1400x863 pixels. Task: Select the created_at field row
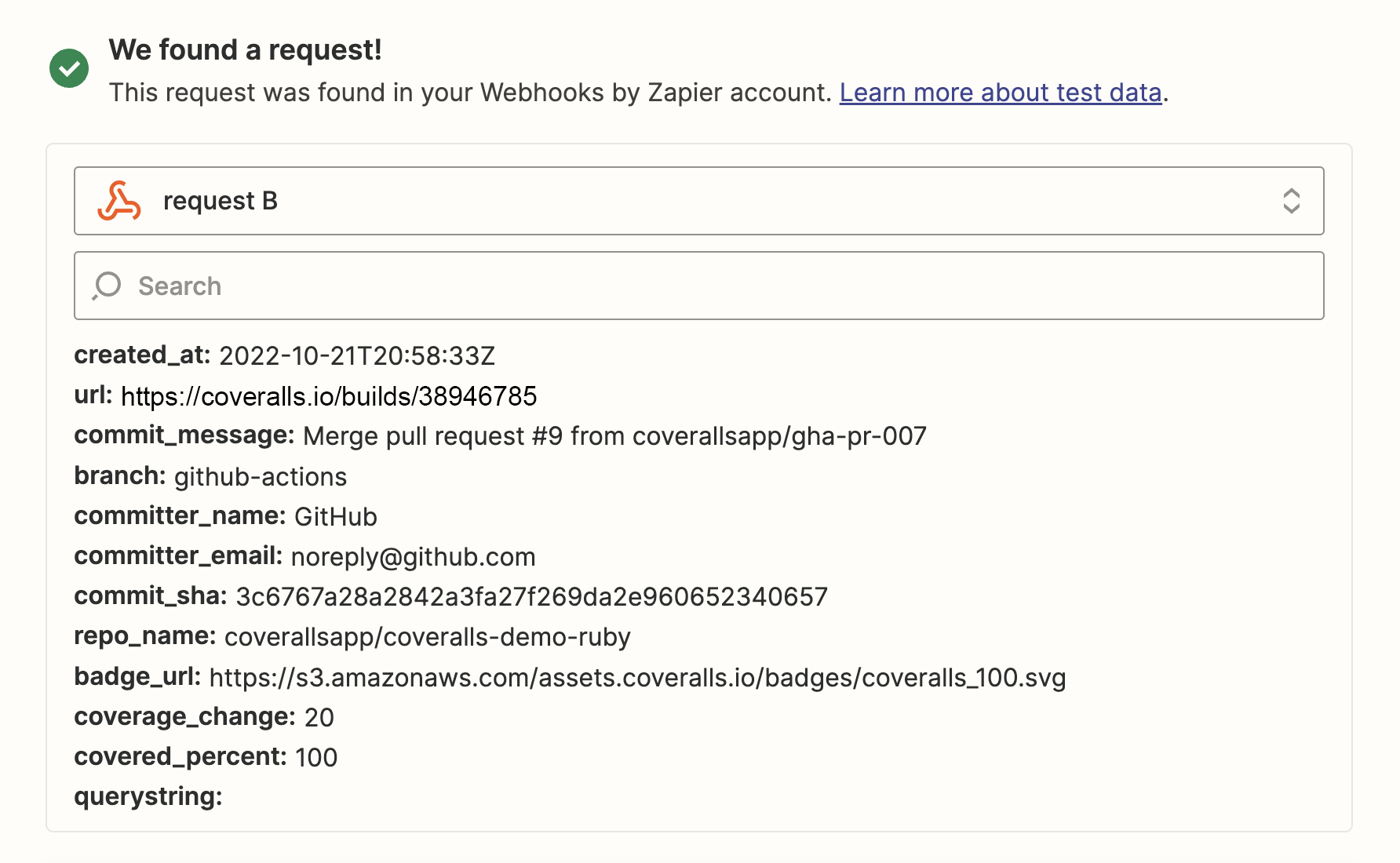click(x=284, y=355)
